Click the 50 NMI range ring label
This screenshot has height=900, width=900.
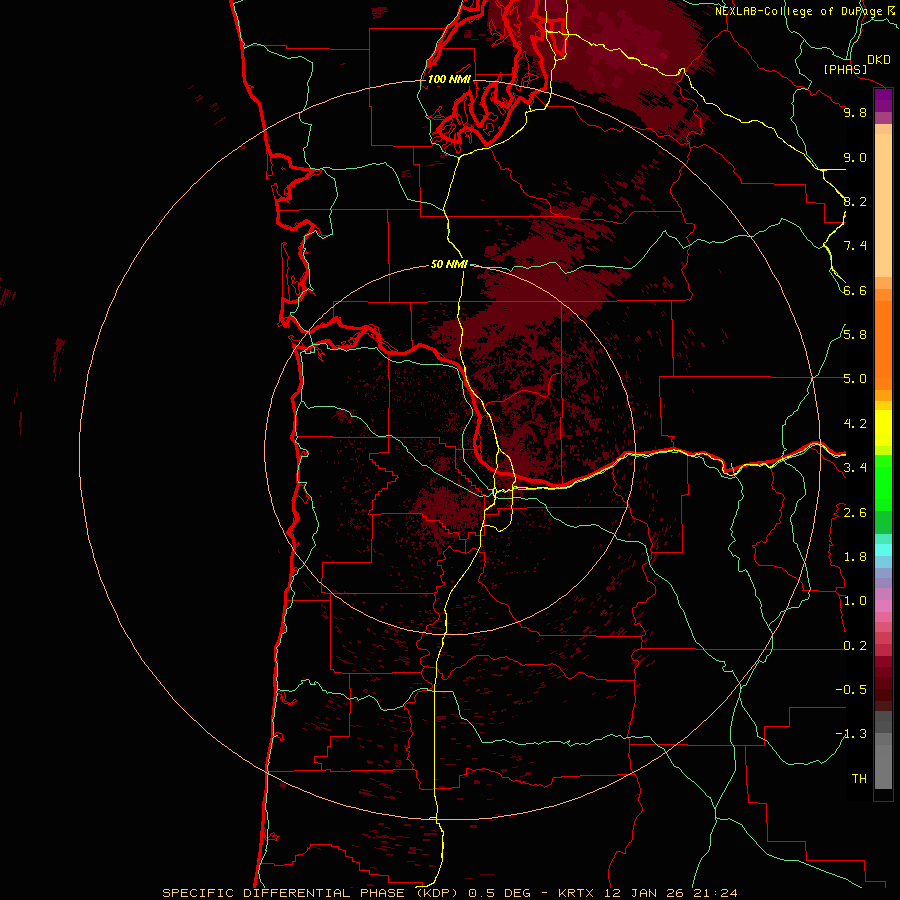click(449, 264)
